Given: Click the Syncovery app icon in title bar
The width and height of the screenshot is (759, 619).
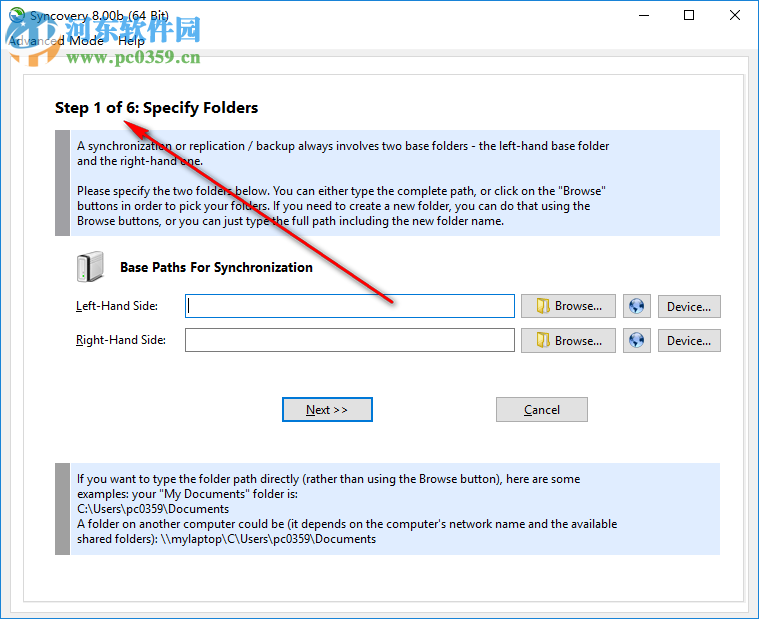Looking at the screenshot, I should tap(17, 15).
